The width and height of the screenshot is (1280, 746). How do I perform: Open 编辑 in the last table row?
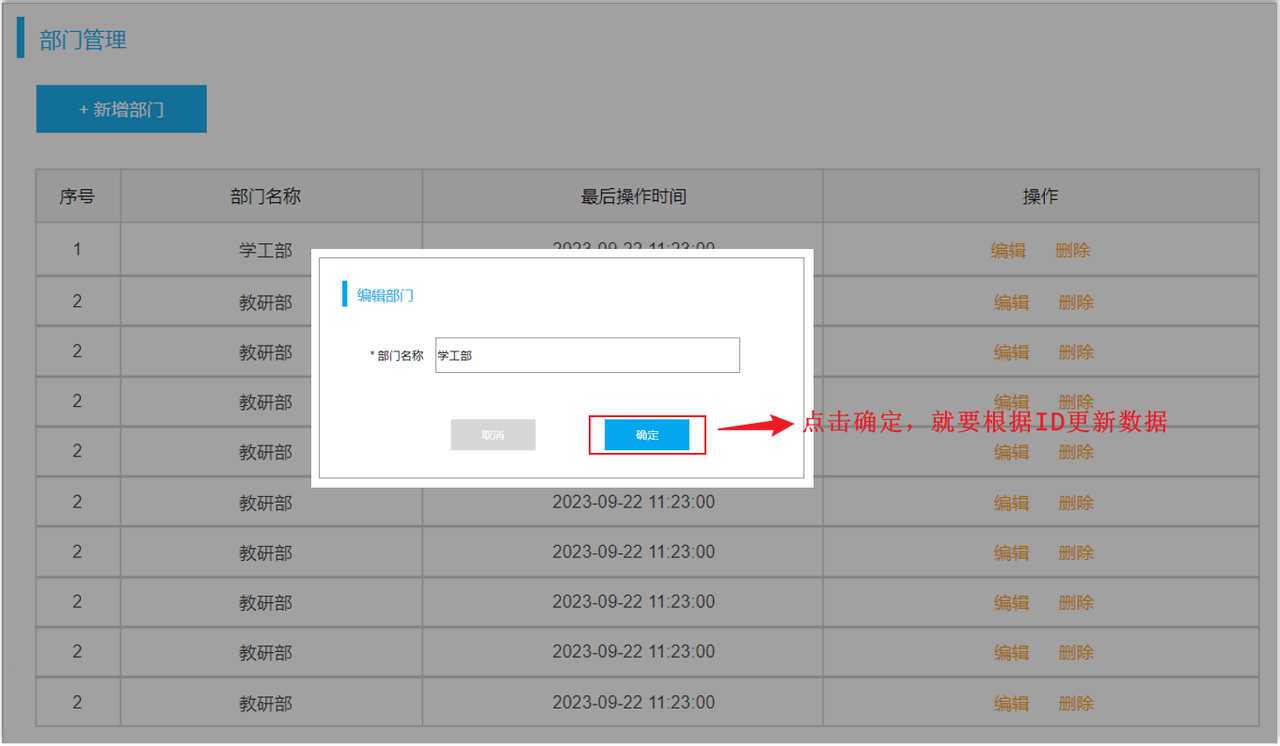[x=1011, y=703]
